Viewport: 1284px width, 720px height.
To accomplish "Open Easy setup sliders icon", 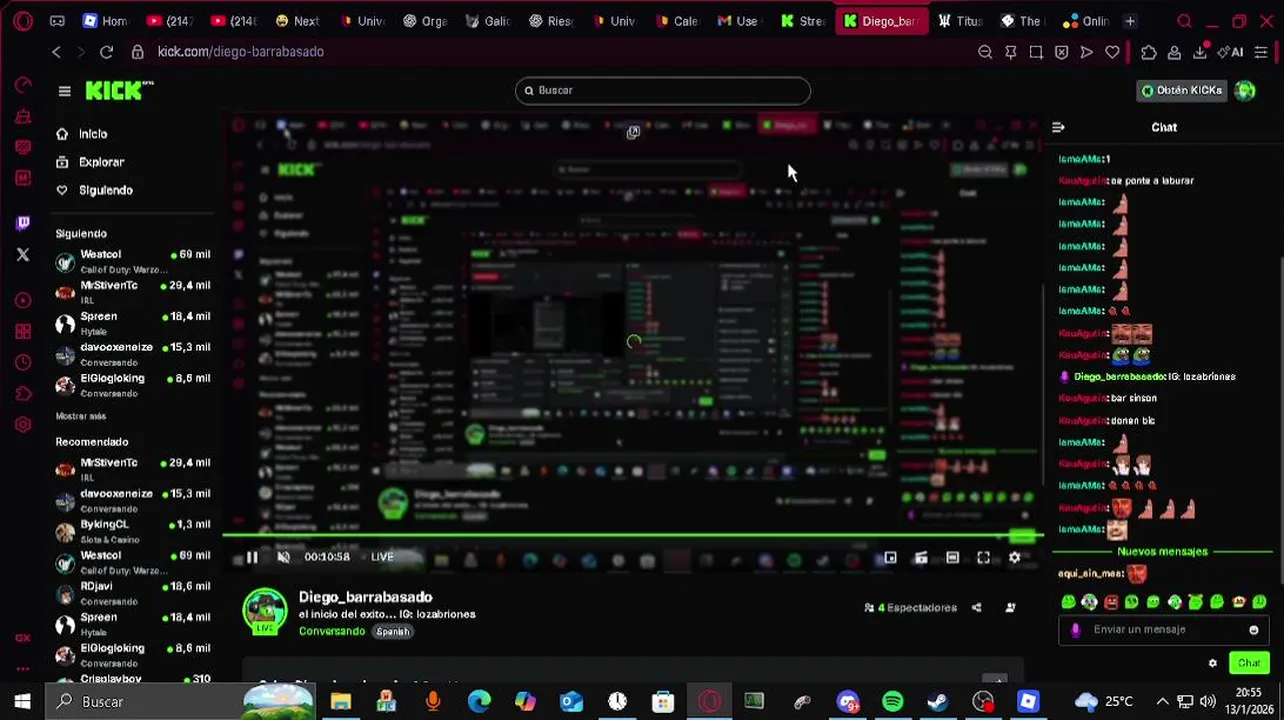I will [1261, 52].
